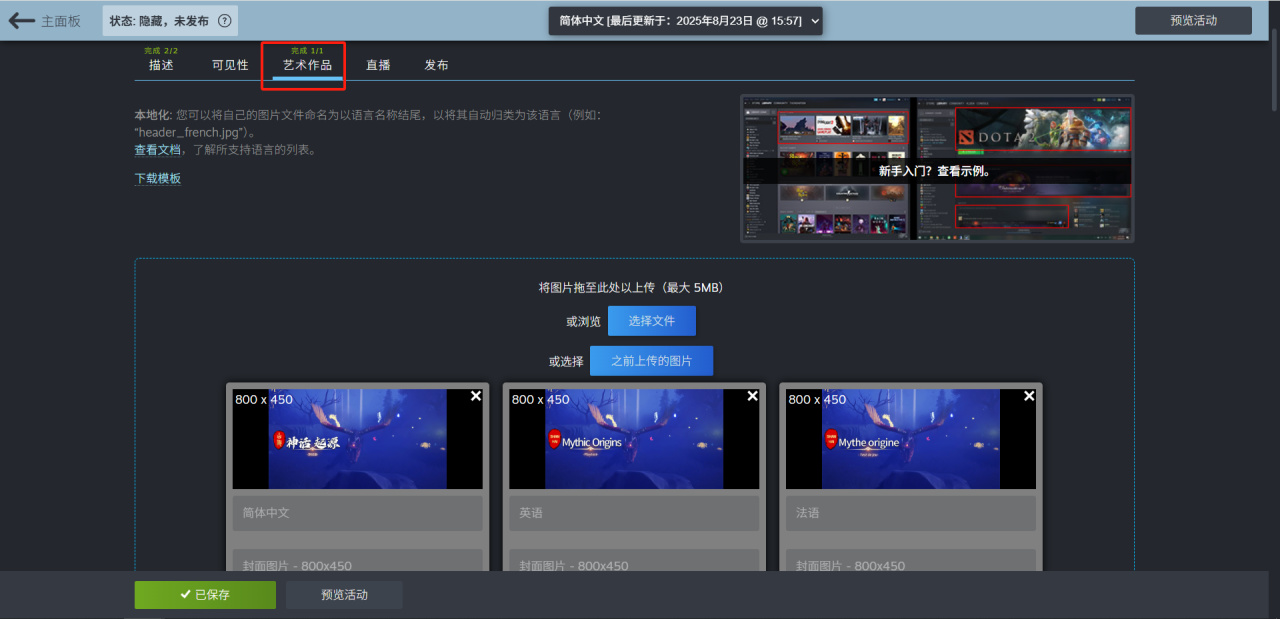Click 封面图片 field under 英语
Image resolution: width=1280 pixels, height=619 pixels.
click(634, 561)
